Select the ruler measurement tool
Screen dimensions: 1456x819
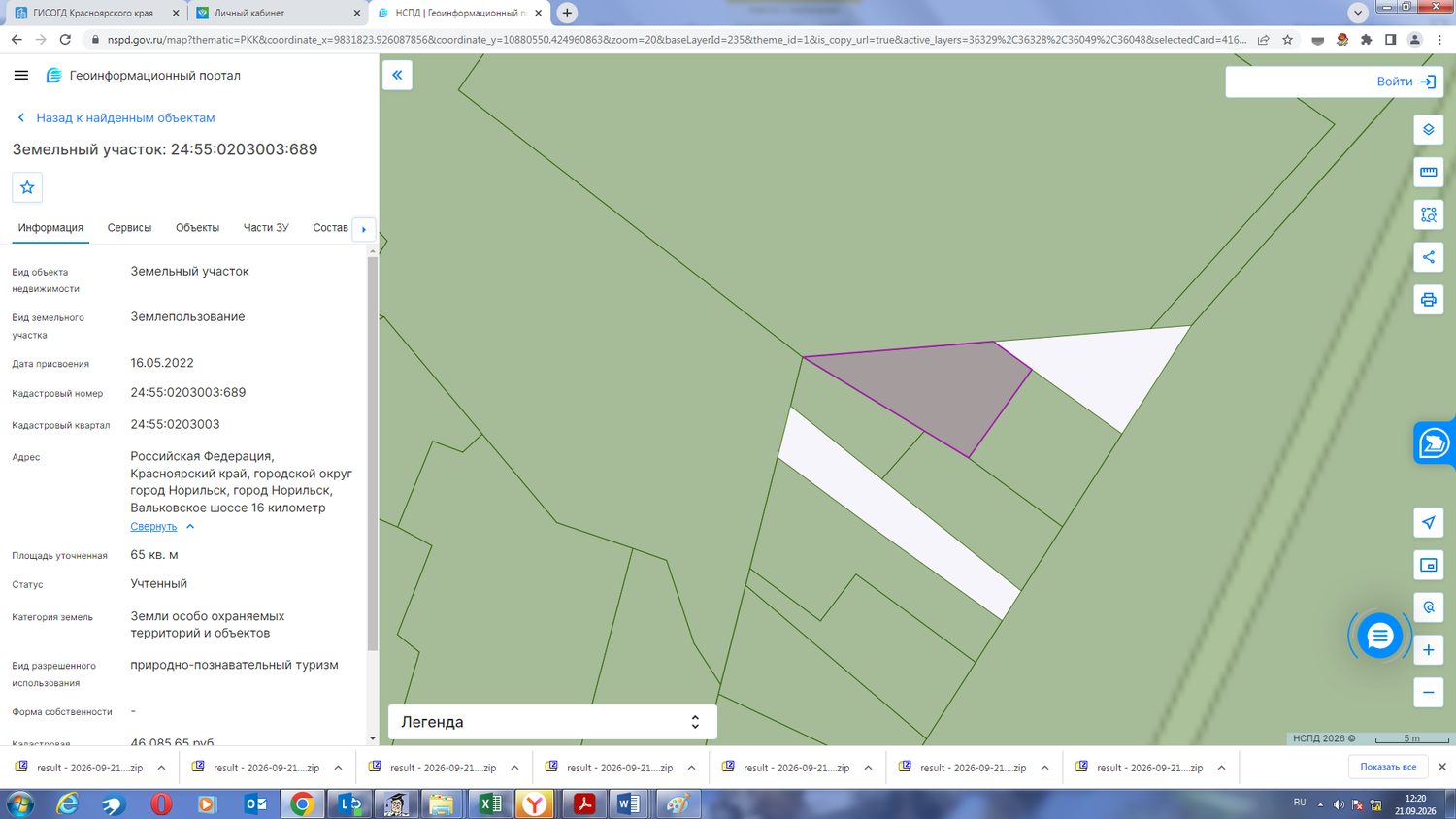point(1429,173)
